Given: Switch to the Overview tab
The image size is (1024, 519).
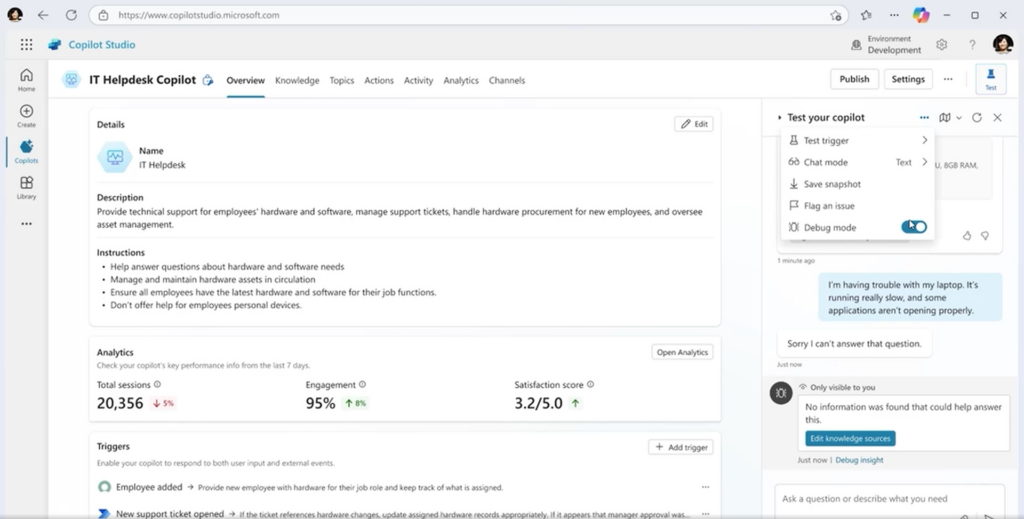Looking at the screenshot, I should coord(246,80).
